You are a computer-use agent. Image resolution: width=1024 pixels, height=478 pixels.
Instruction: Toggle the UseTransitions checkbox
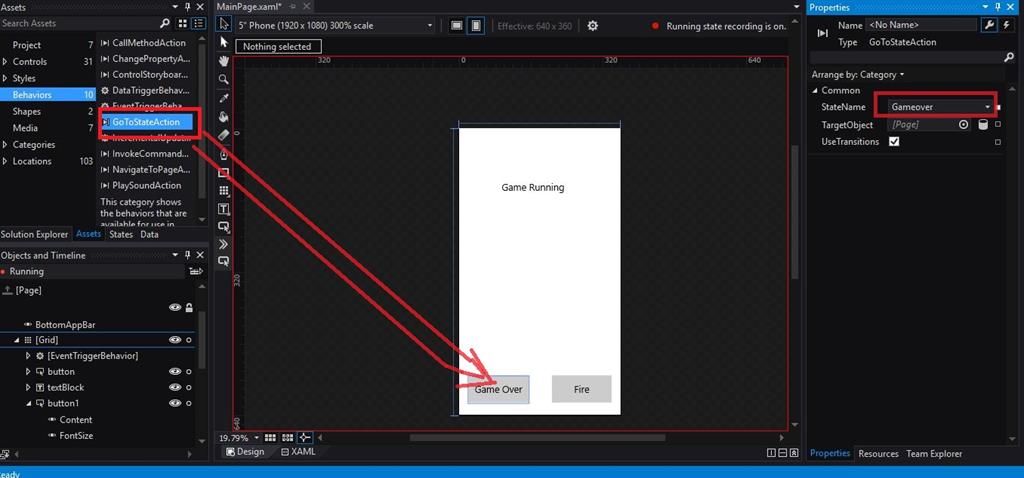894,142
